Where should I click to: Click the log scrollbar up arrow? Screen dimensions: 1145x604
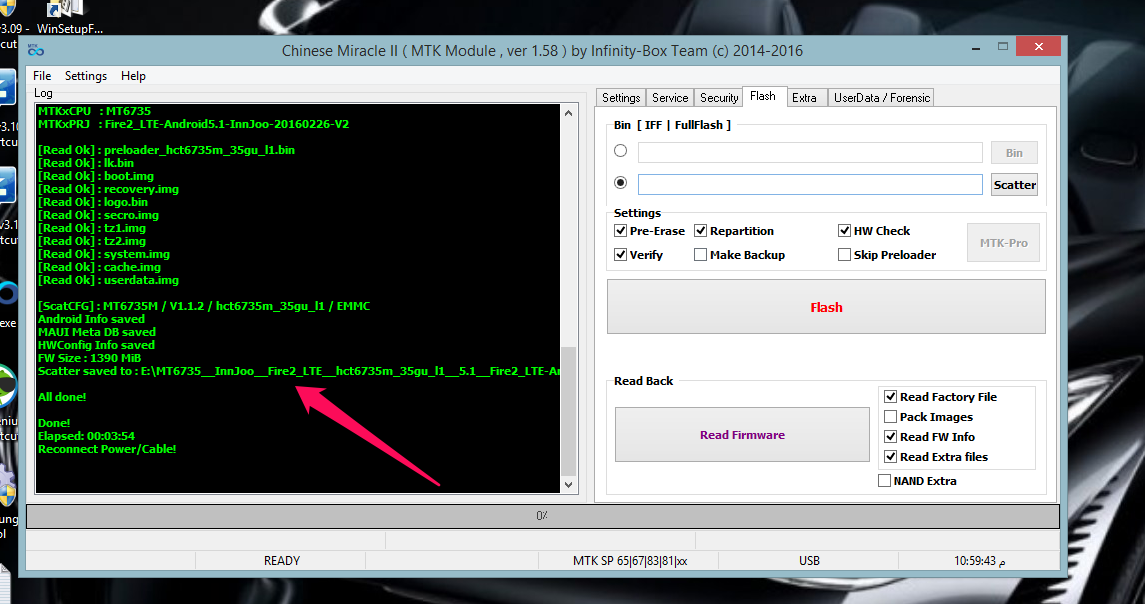[x=569, y=113]
